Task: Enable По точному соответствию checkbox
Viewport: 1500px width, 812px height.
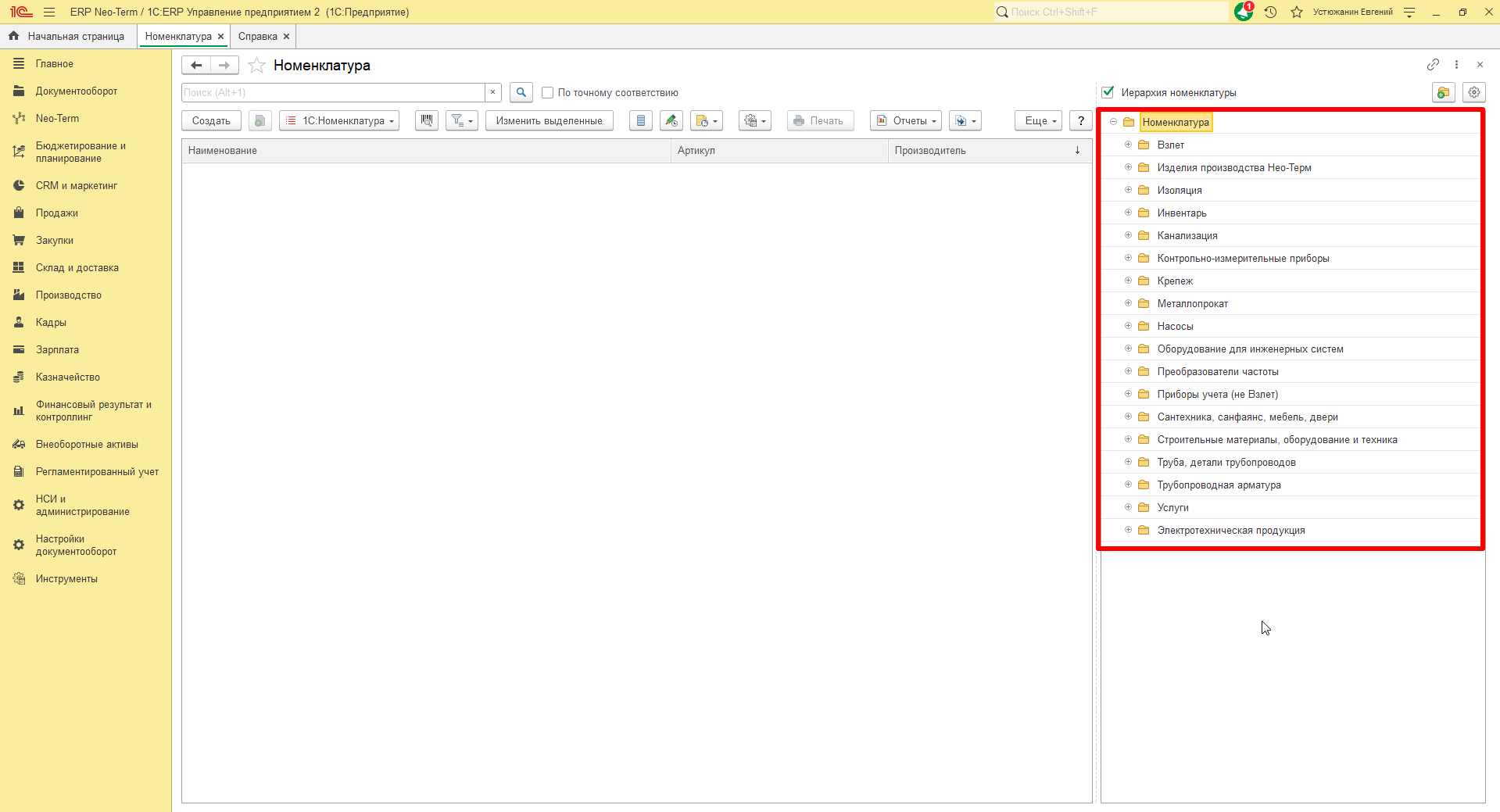Action: (x=548, y=92)
